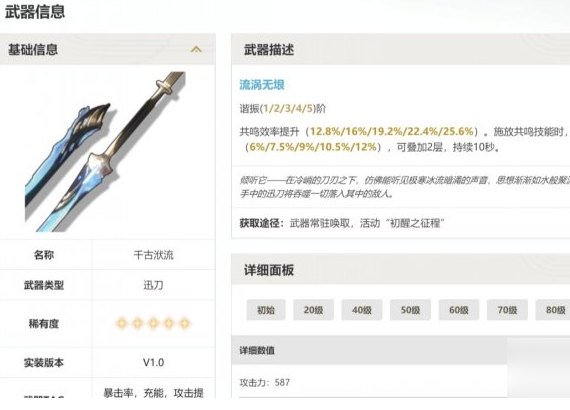570x410 pixels.
Task: Select the weapon name 千古洑流
Action: (153, 255)
